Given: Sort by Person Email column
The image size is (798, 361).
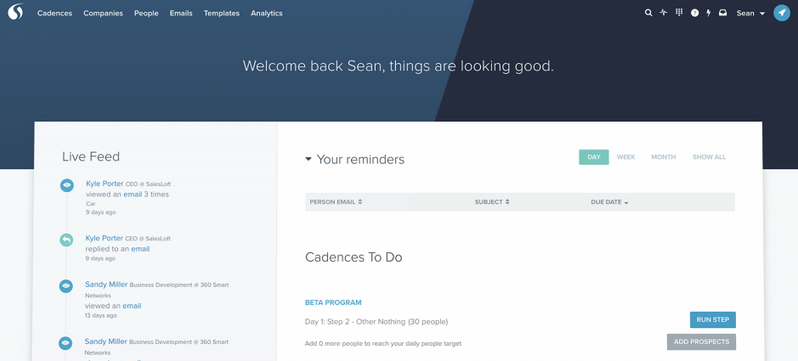Looking at the screenshot, I should pos(336,202).
